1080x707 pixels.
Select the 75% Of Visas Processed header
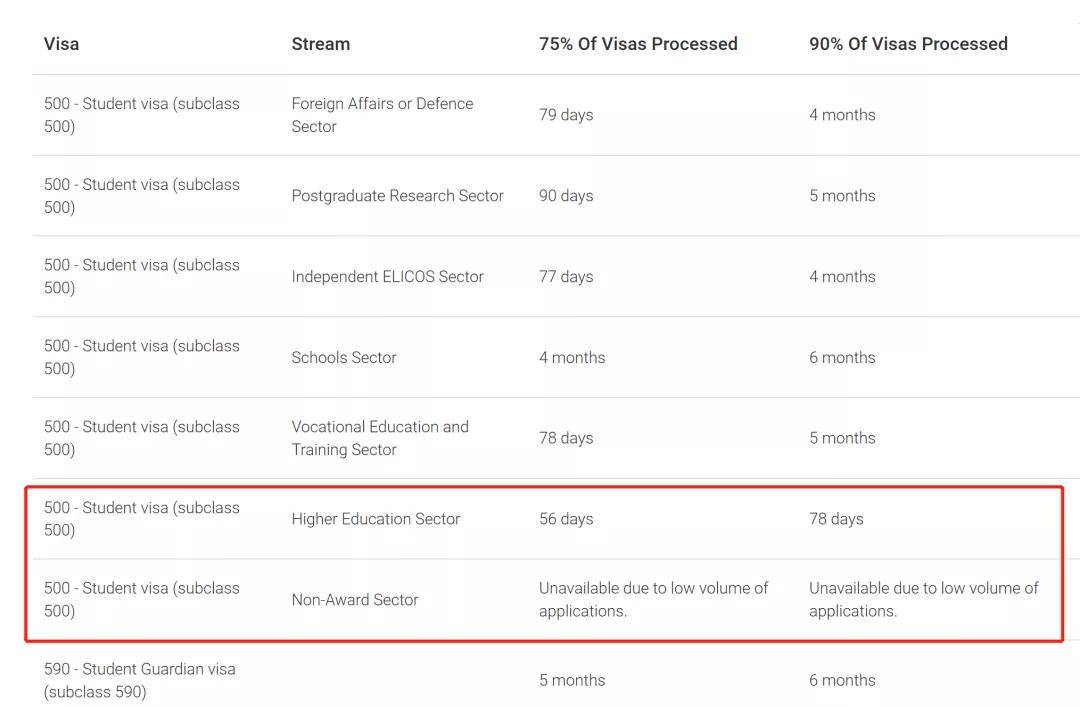tap(638, 44)
